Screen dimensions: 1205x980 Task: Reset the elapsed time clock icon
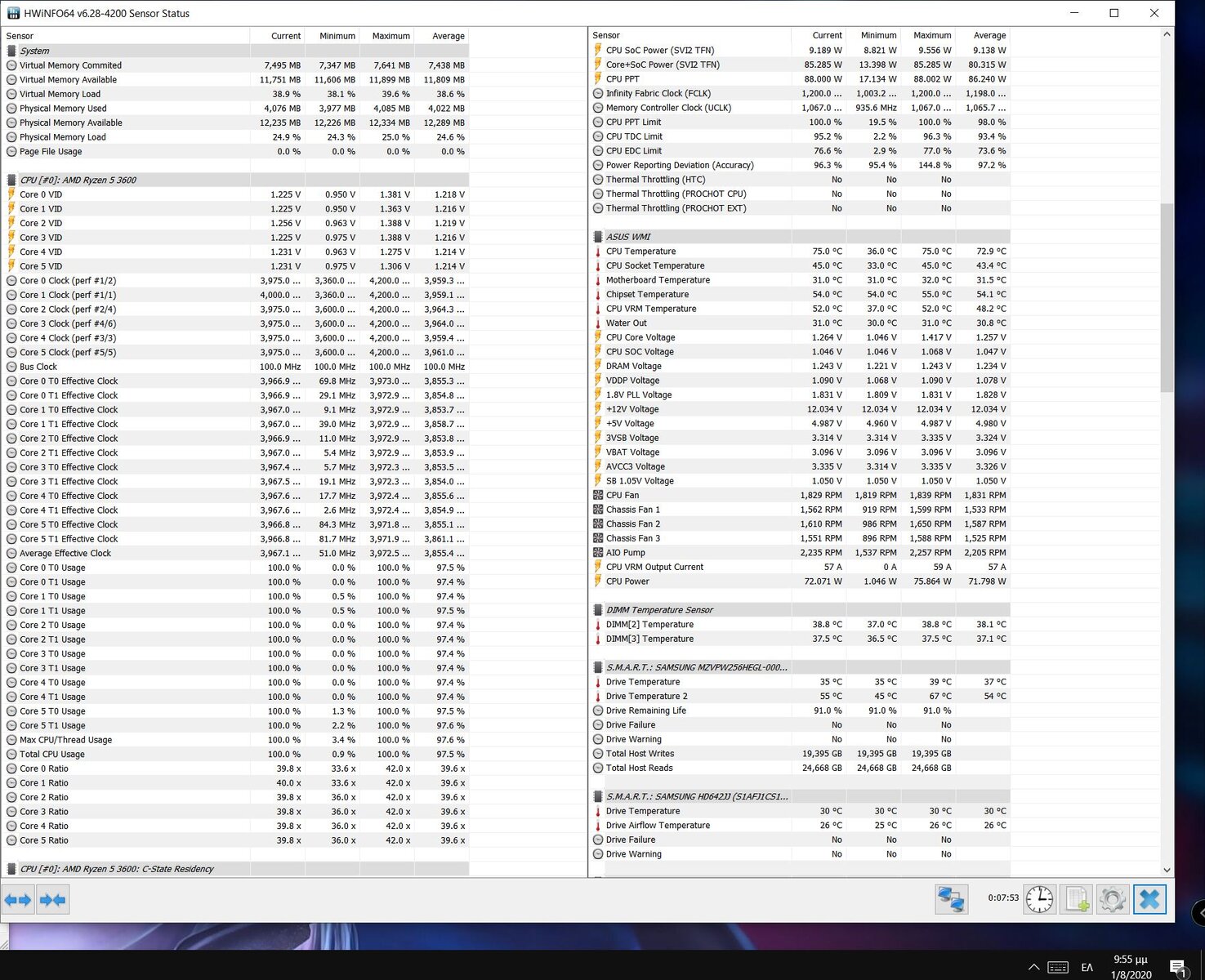point(1039,900)
